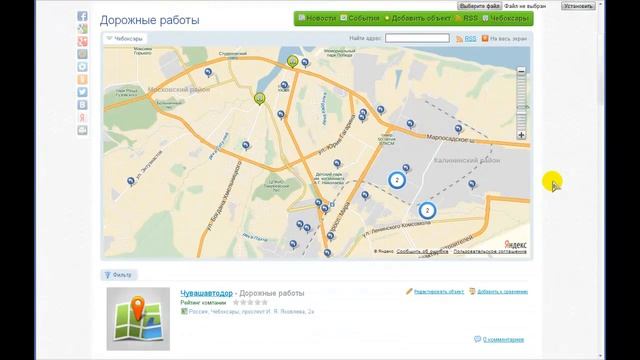Click the lower green marker west of the river
The width and height of the screenshot is (640, 360).
pos(259,99)
